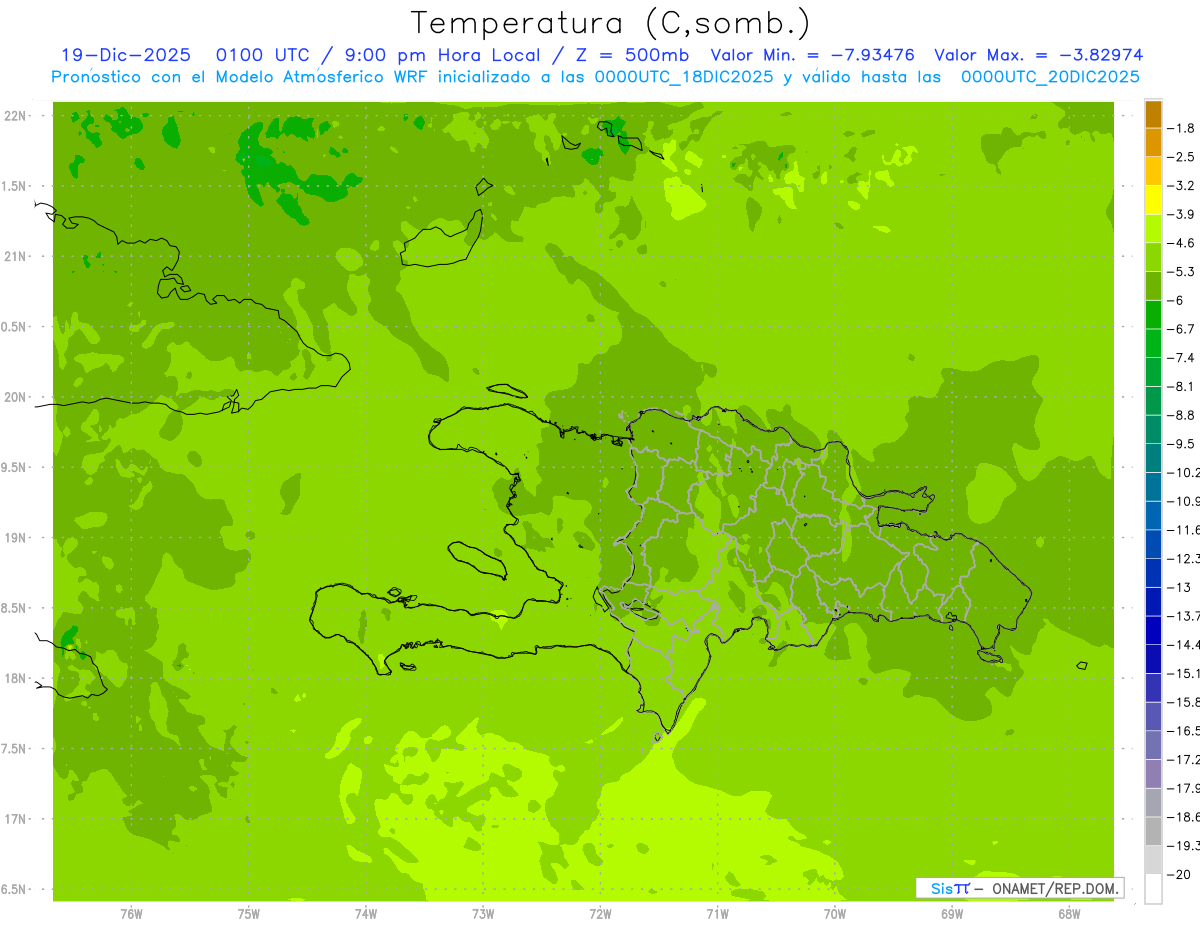Image resolution: width=1200 pixels, height=927 pixels.
Task: Click the "75W" longitude label
Action: click(249, 913)
